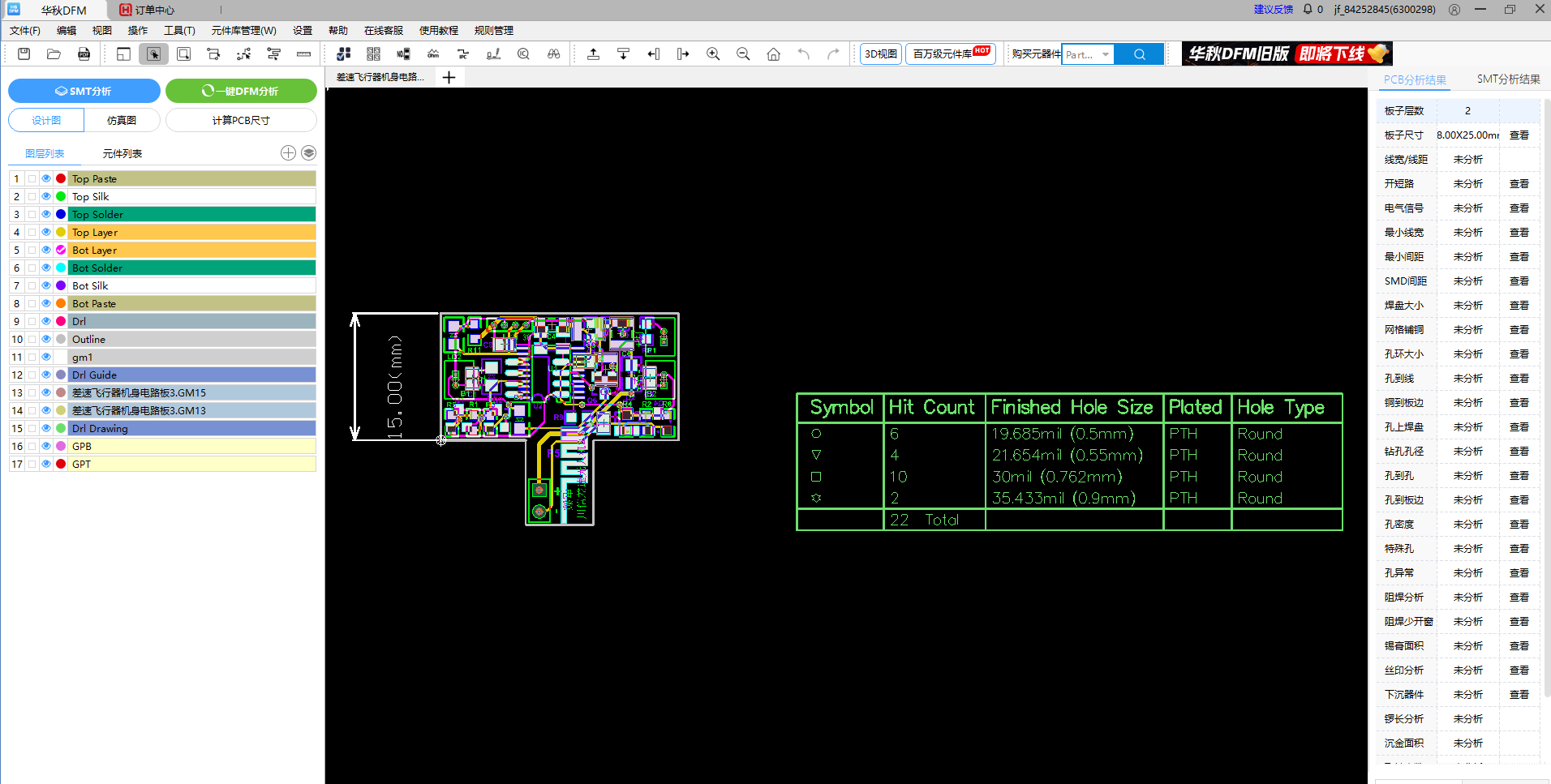Click the add layer plus icon
The height and width of the screenshot is (784, 1551).
click(288, 153)
